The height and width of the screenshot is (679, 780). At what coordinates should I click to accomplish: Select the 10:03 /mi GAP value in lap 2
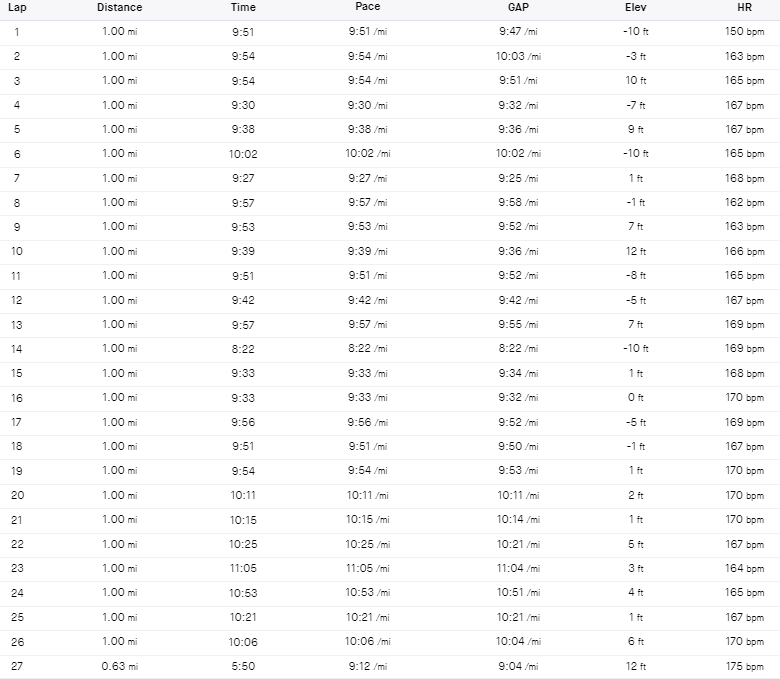pos(517,56)
